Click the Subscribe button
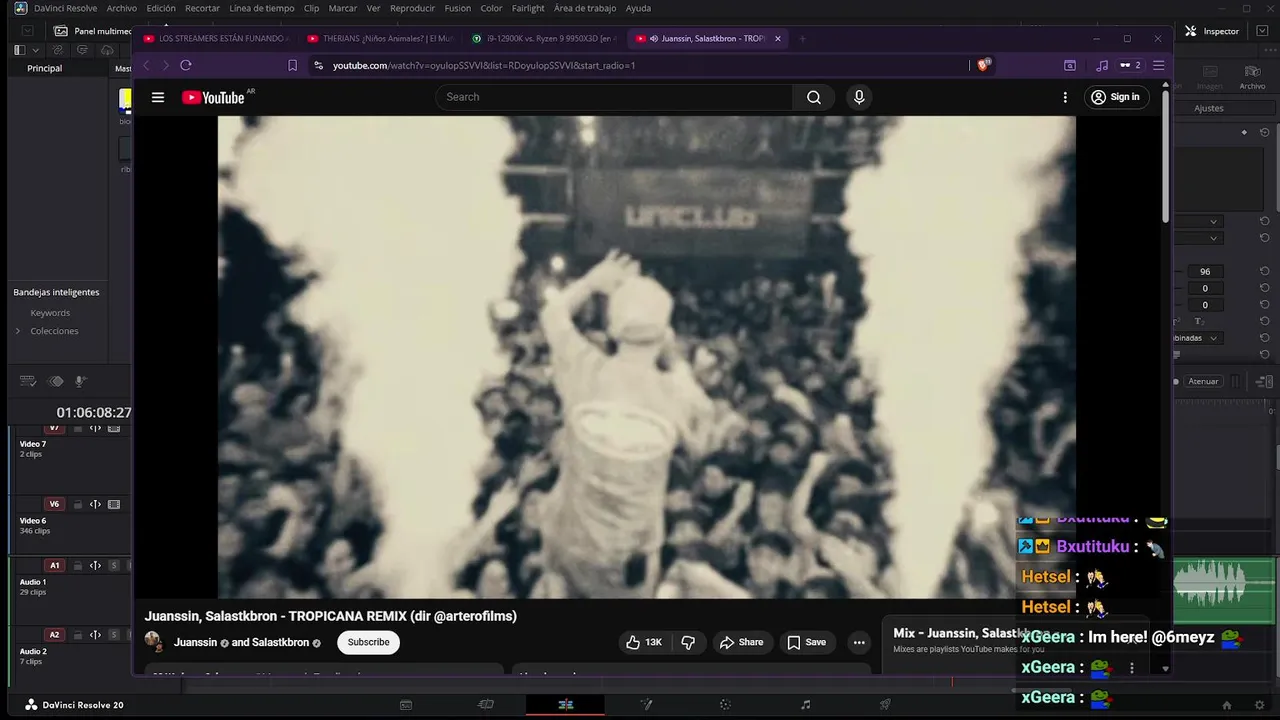The image size is (1280, 720). 368,642
